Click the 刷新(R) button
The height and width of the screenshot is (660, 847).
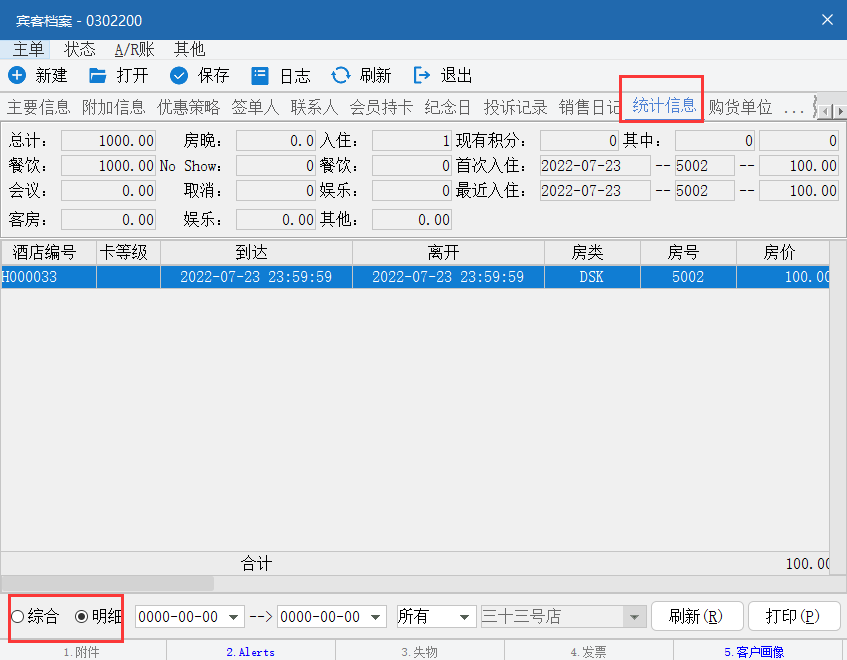pos(697,616)
